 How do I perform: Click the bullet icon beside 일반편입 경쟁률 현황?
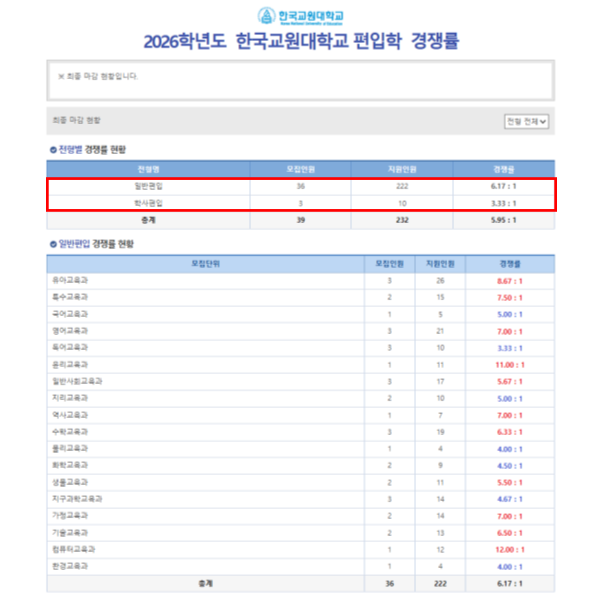[x=53, y=244]
